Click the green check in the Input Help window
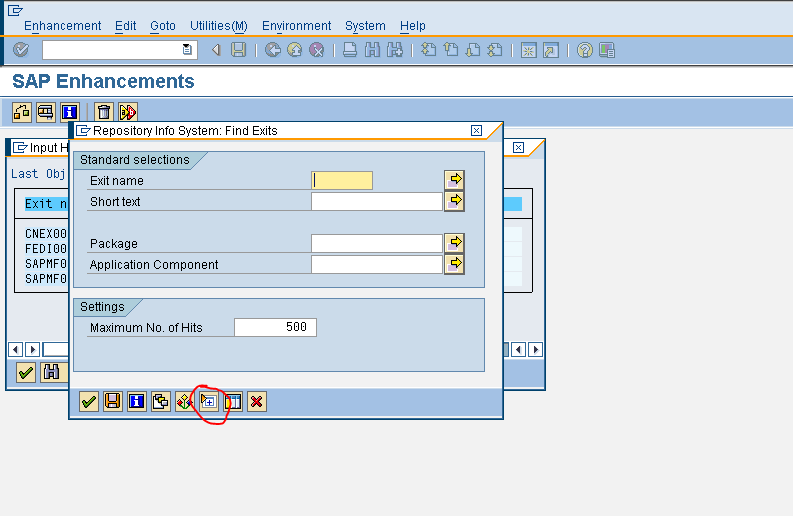This screenshot has width=793, height=516. point(26,373)
